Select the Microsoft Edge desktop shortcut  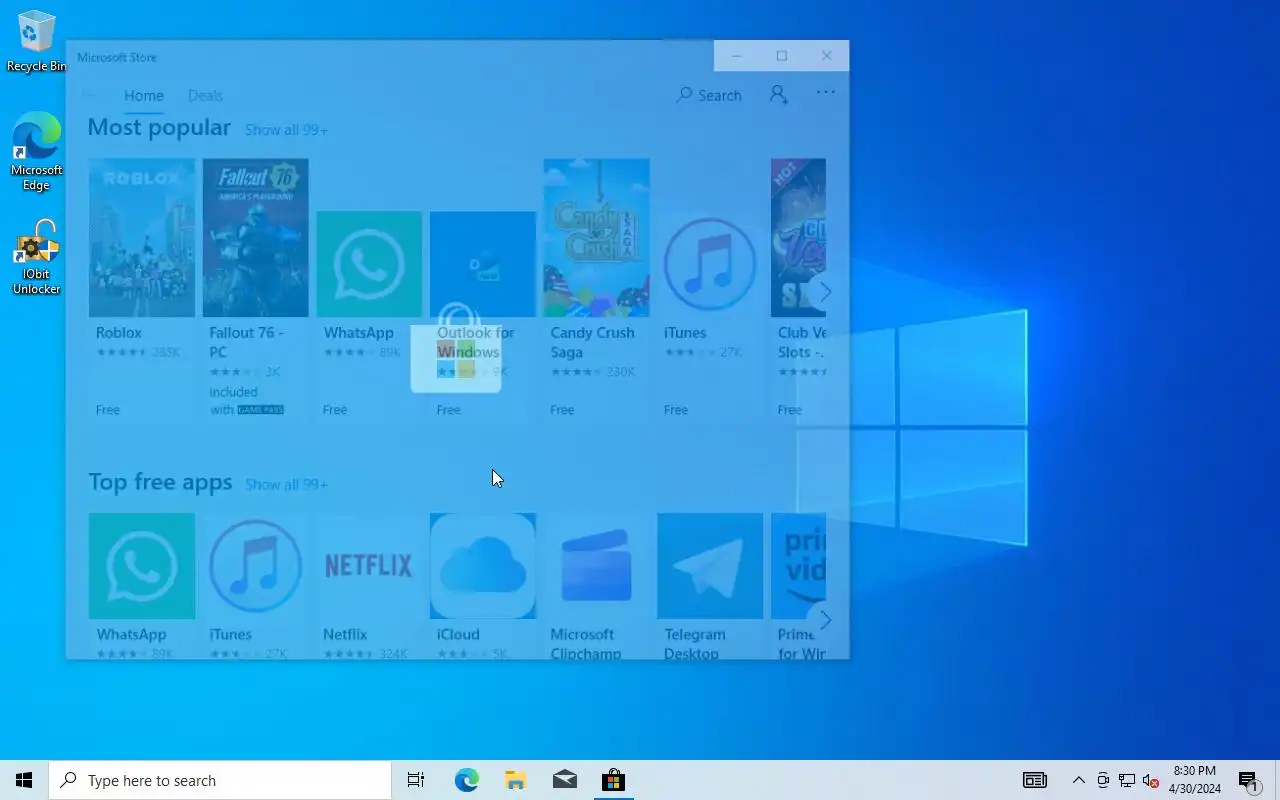point(36,152)
